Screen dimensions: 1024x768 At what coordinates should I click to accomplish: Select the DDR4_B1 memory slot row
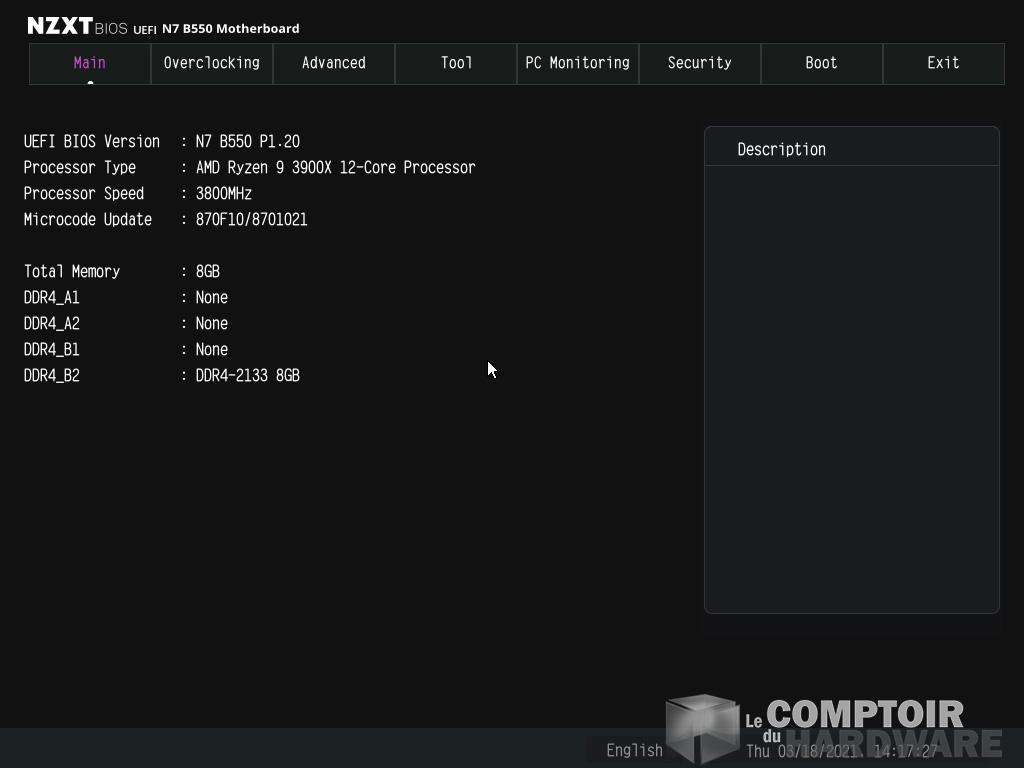(x=126, y=350)
